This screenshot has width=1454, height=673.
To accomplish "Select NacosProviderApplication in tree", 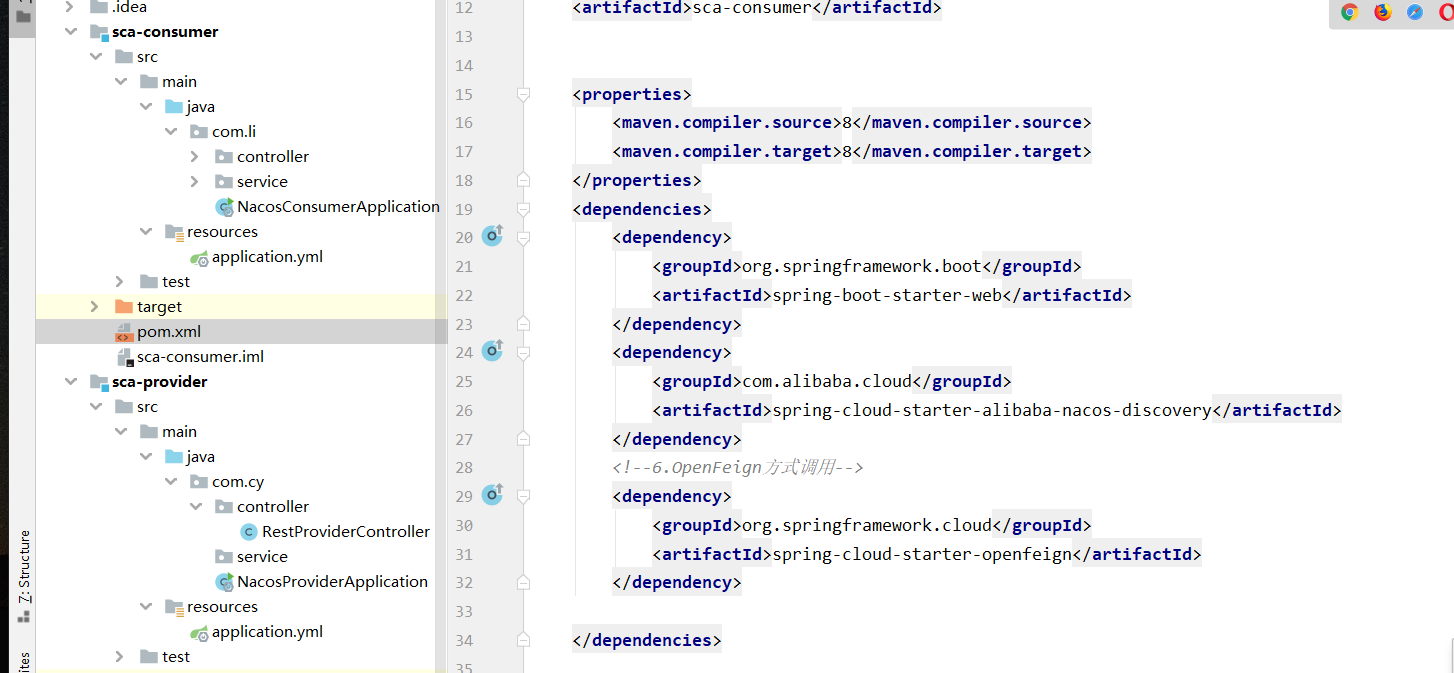I will click(x=332, y=582).
